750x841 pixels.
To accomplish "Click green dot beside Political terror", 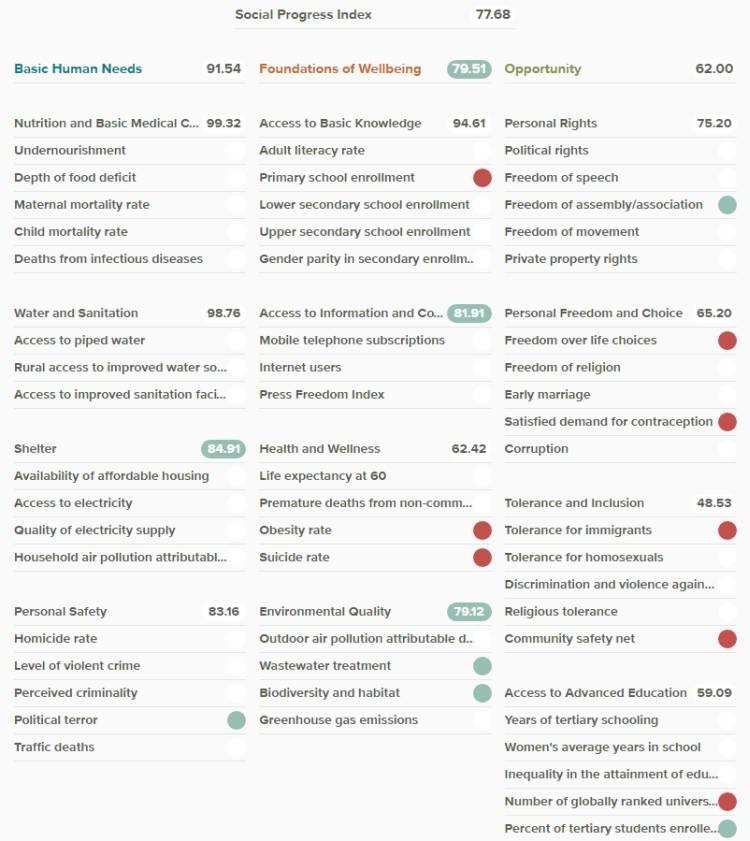I will (236, 720).
